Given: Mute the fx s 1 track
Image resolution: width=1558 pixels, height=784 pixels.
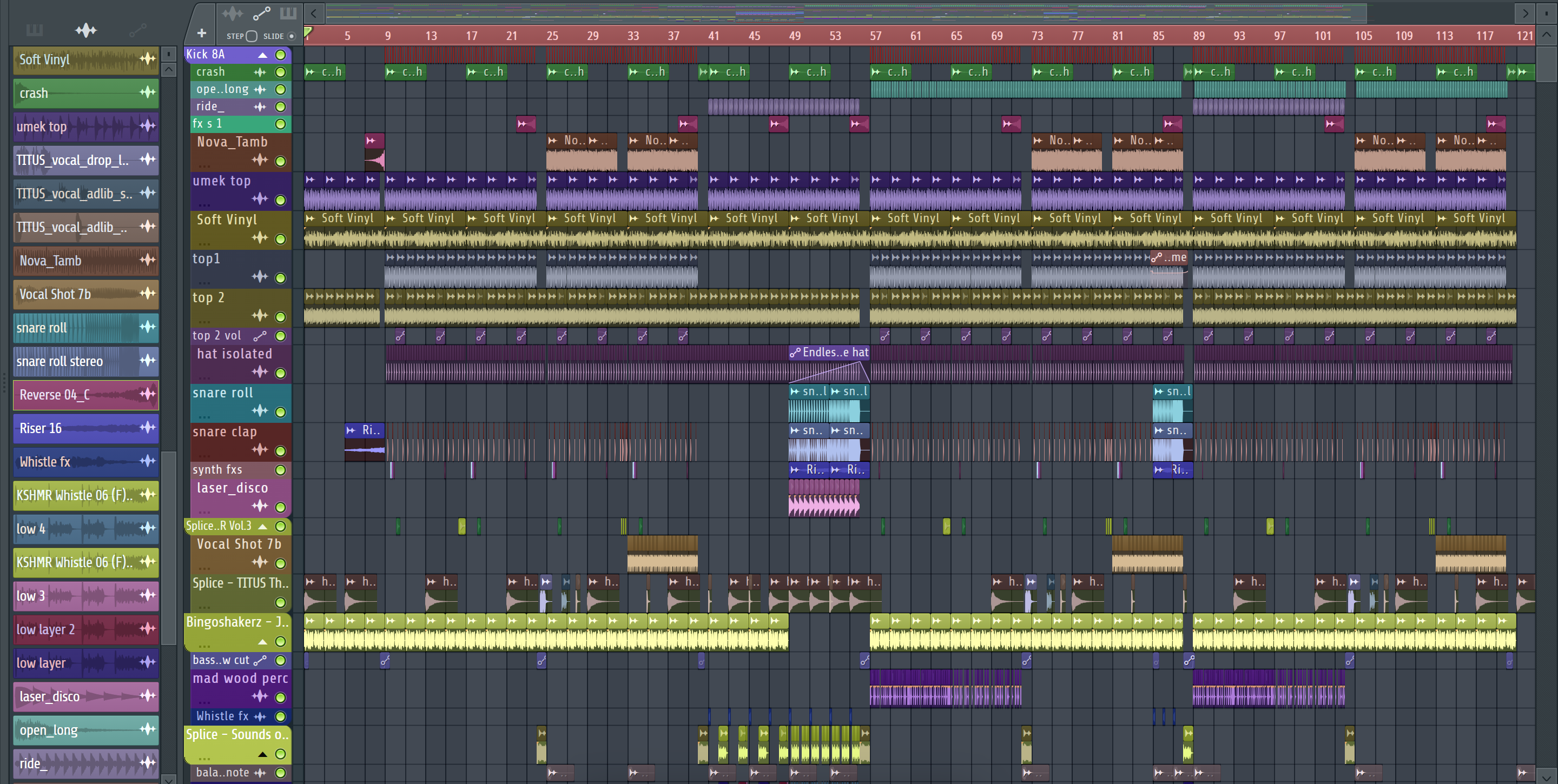Looking at the screenshot, I should 281,124.
